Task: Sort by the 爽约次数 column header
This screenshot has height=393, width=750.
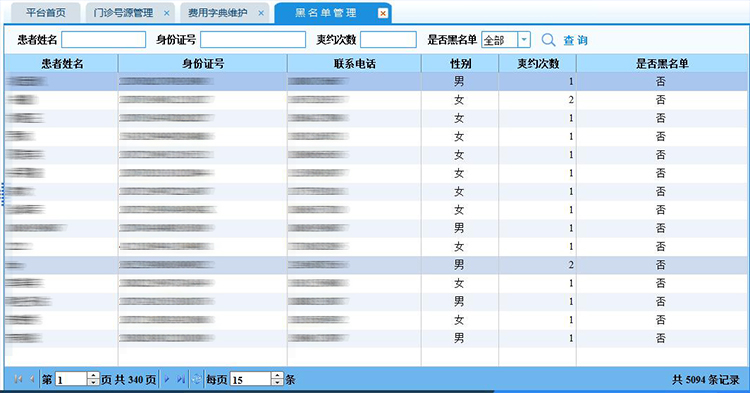Action: coord(538,64)
